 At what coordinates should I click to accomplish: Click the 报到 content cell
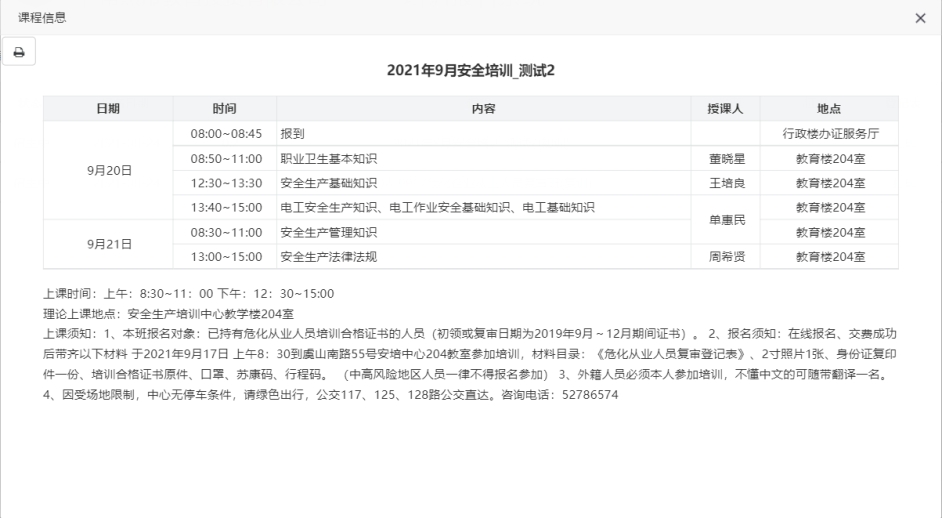[292, 133]
